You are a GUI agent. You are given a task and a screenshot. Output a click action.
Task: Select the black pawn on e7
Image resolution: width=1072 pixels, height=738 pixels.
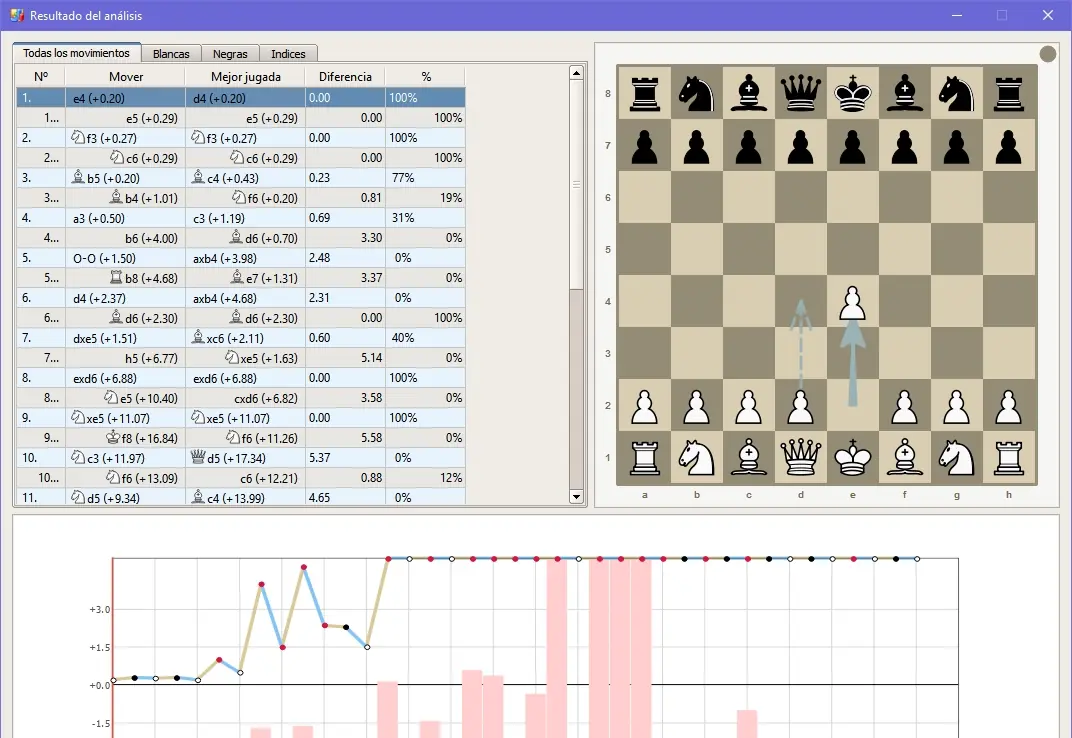tap(853, 146)
